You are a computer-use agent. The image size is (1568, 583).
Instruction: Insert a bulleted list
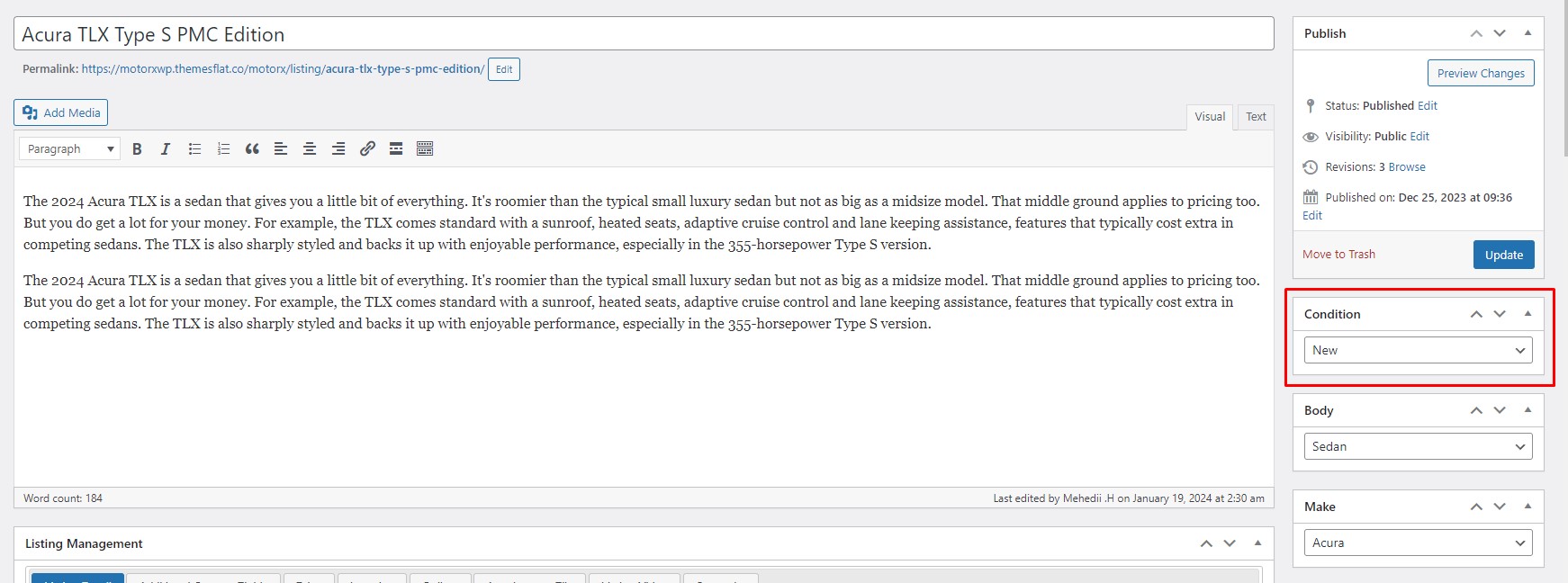pyautogui.click(x=194, y=149)
